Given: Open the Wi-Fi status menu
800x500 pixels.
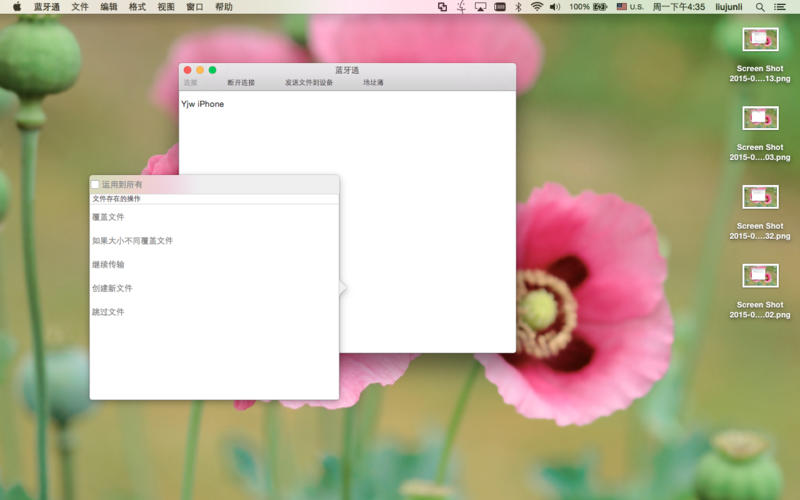Looking at the screenshot, I should click(537, 7).
